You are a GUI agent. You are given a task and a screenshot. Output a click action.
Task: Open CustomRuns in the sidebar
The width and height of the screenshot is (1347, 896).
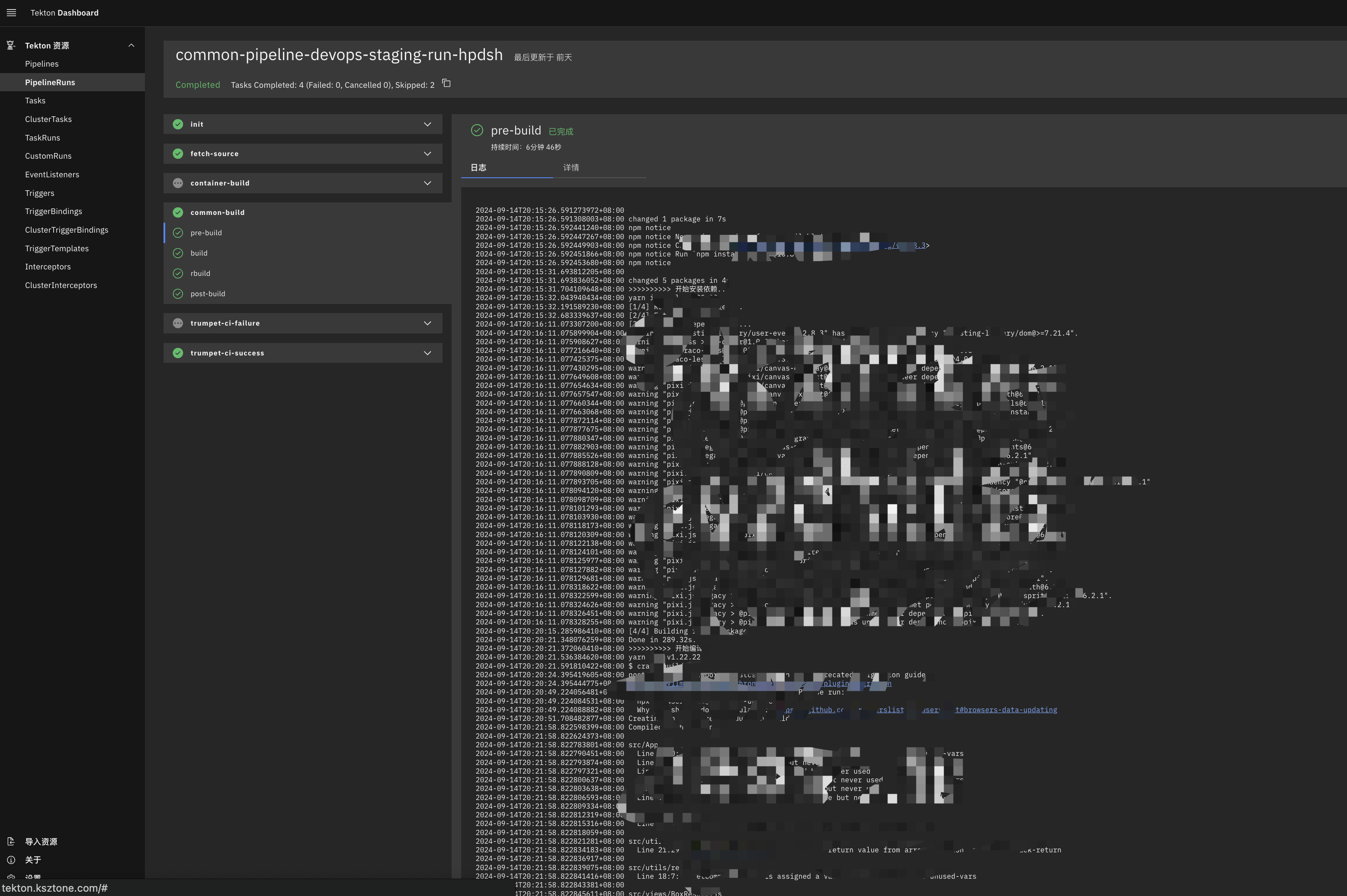[x=73, y=156]
